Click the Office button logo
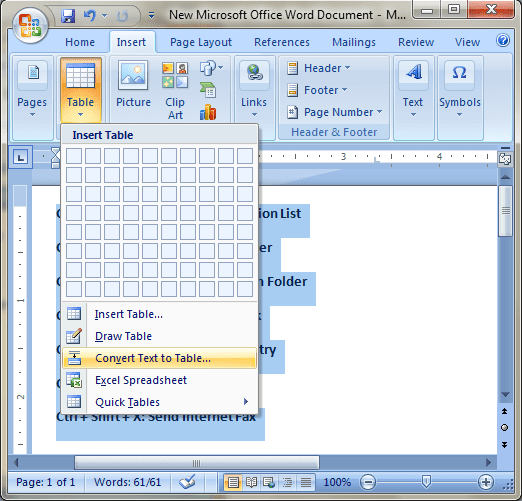The width and height of the screenshot is (522, 501). [x=30, y=26]
